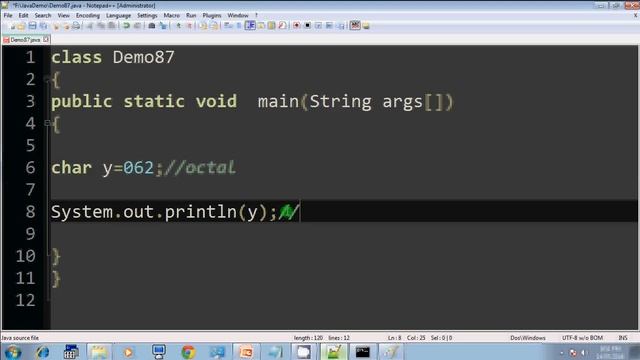Open the View menu
Screen dimensions: 640x360
click(63, 16)
